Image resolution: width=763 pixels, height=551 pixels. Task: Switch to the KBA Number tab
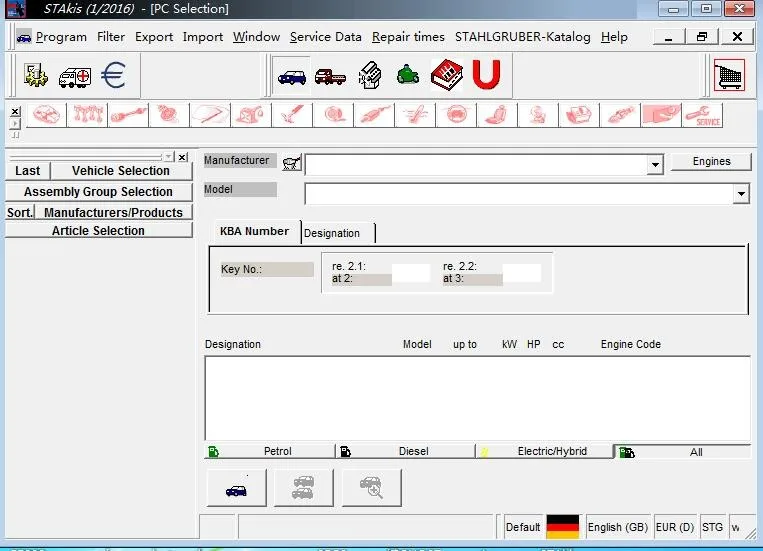pyautogui.click(x=254, y=232)
